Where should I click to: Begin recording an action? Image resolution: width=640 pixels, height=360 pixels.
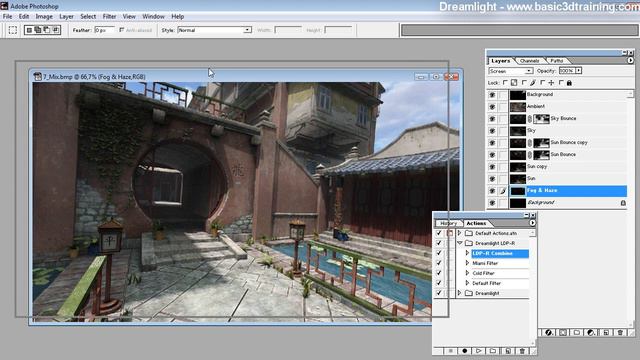[464, 351]
